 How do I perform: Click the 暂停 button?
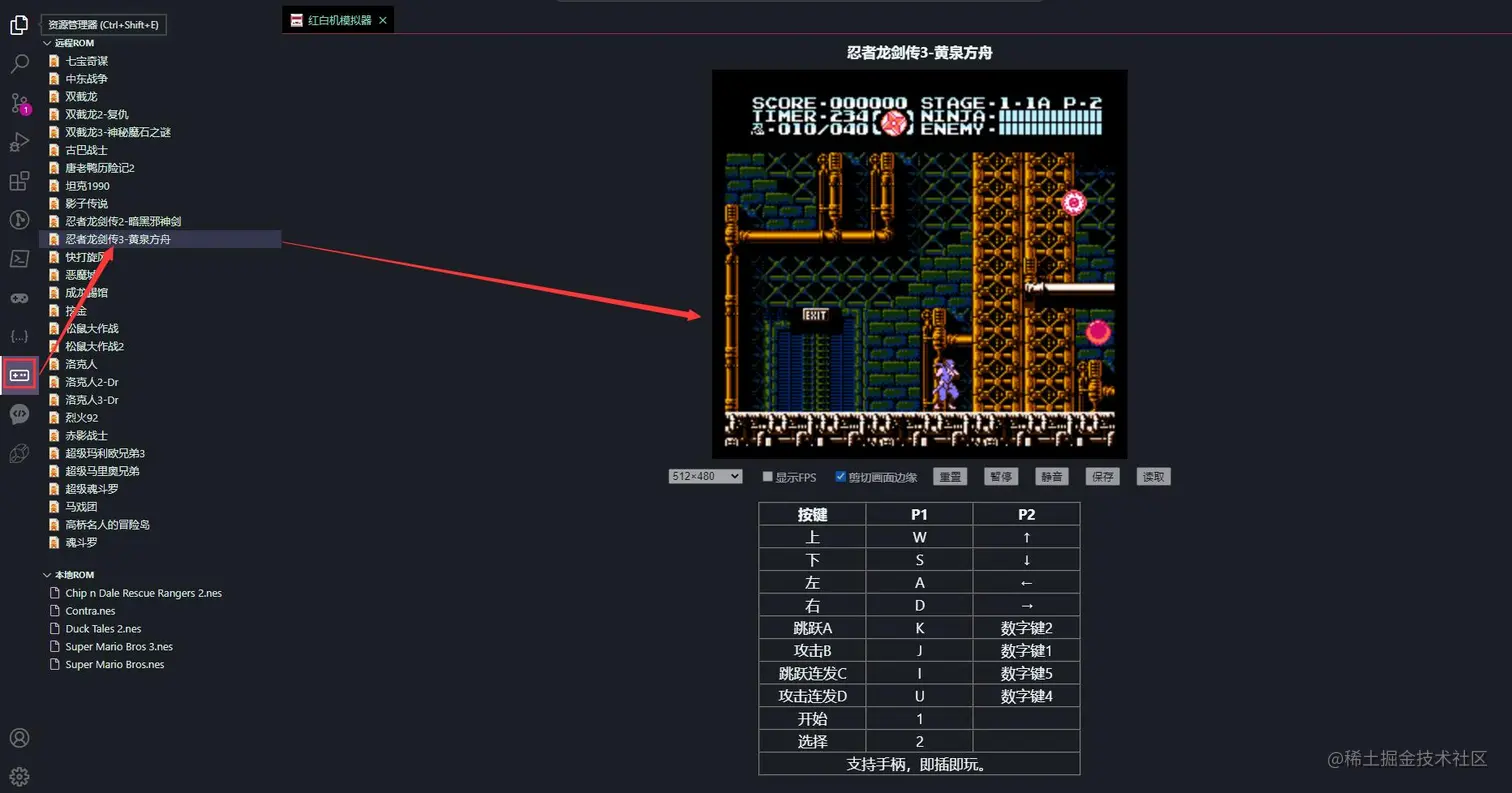1001,477
